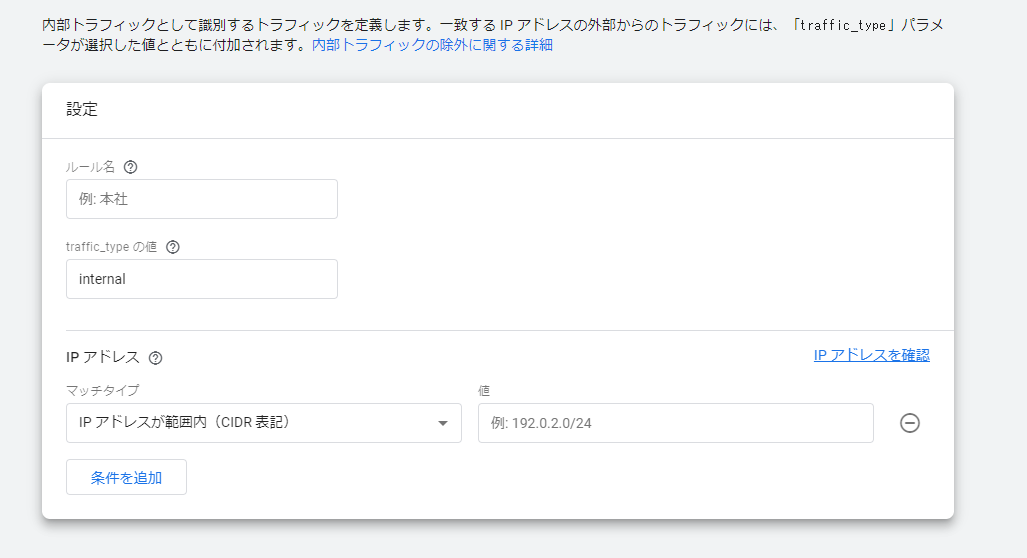This screenshot has width=1027, height=558.
Task: Click the ルール名 label text
Action: pos(90,167)
